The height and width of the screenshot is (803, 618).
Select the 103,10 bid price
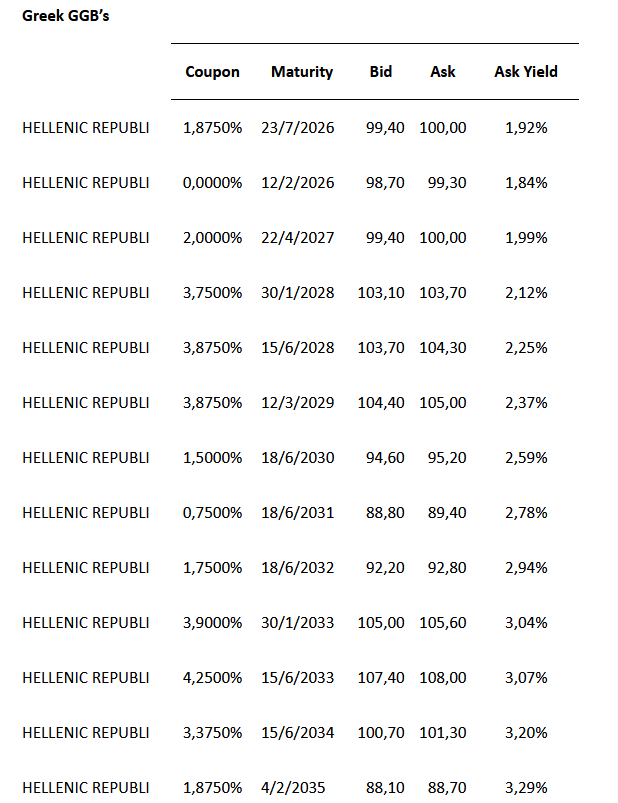(x=381, y=293)
